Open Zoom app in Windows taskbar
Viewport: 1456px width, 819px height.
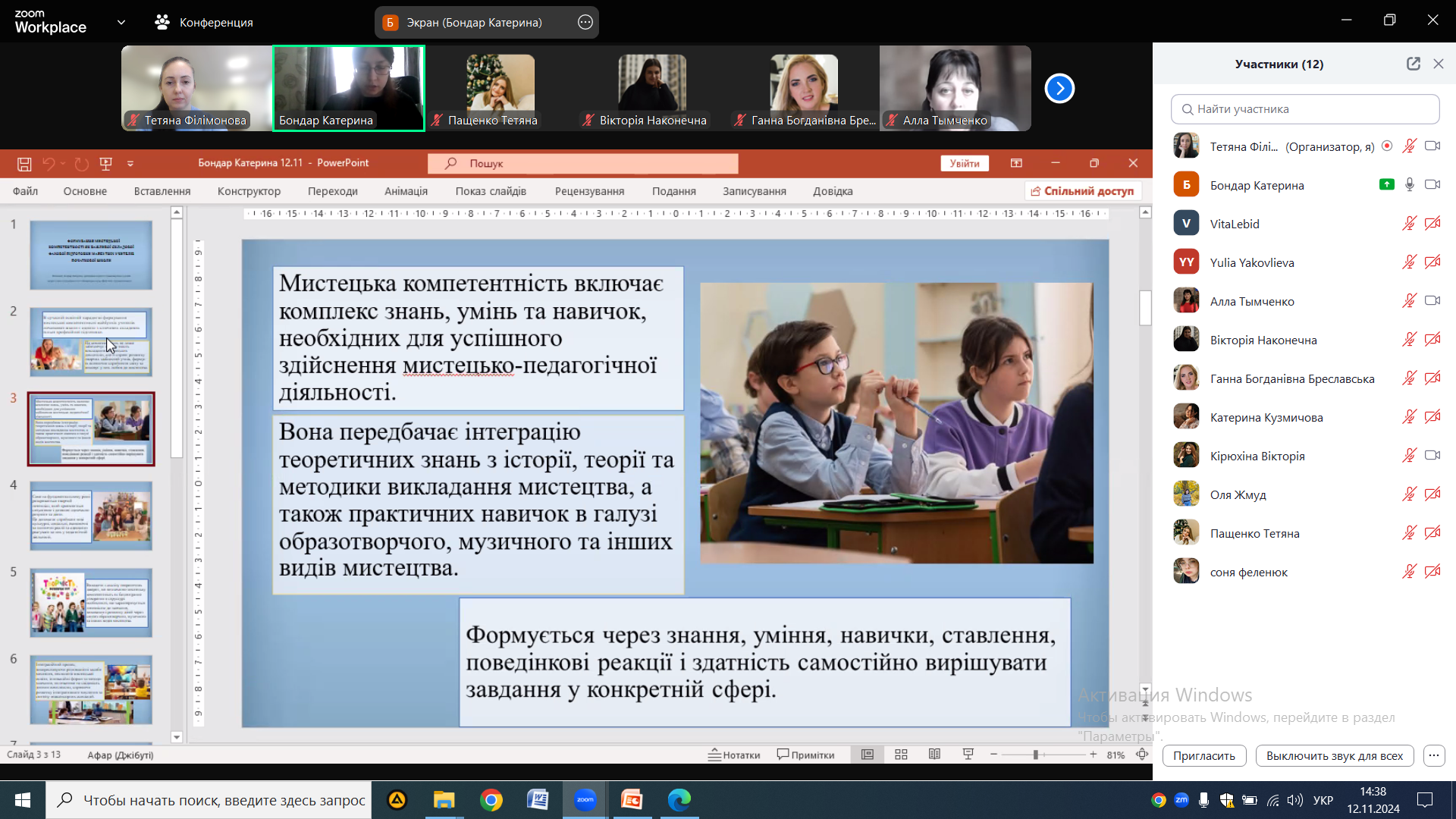pos(585,800)
